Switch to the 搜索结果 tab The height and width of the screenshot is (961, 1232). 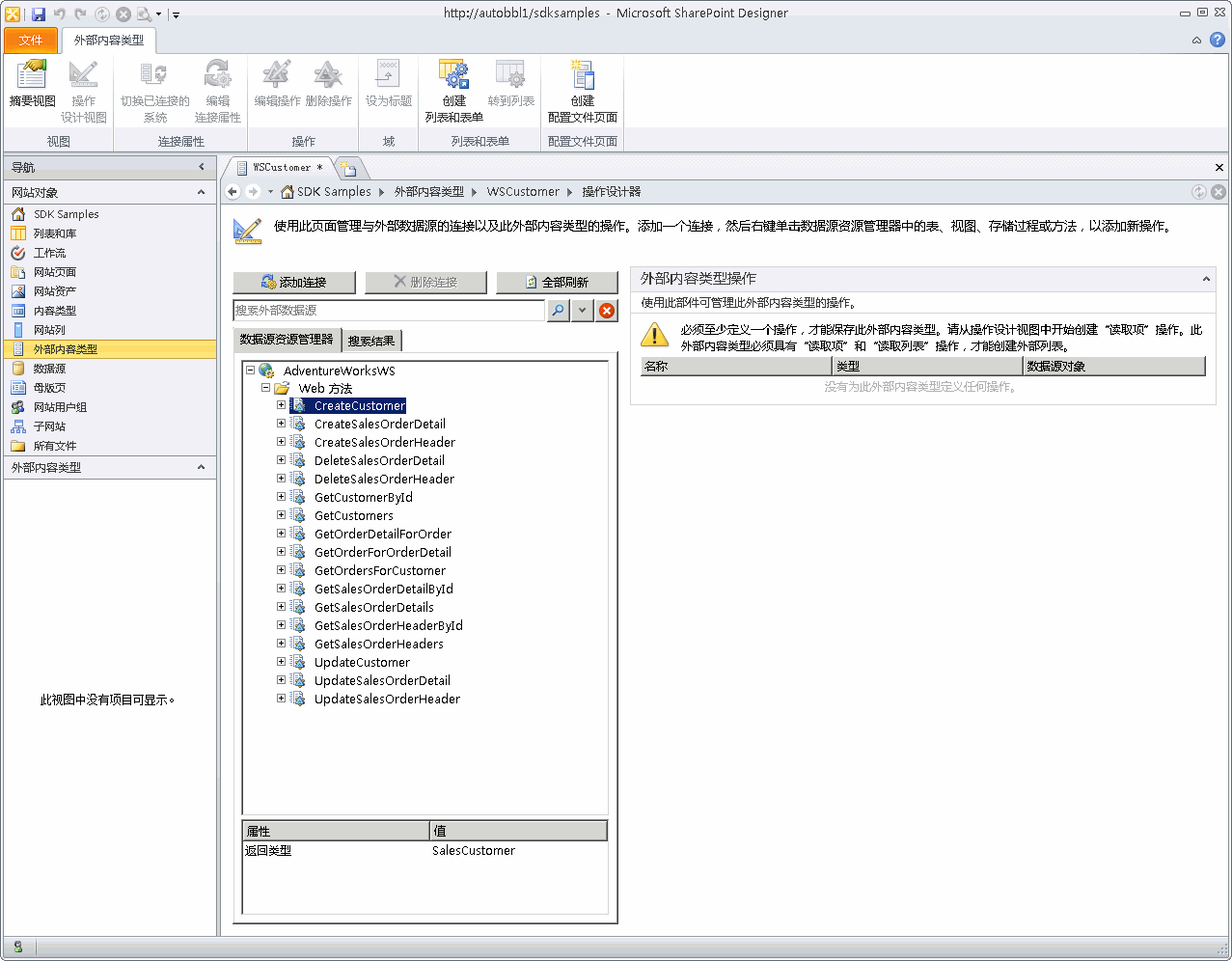point(371,340)
